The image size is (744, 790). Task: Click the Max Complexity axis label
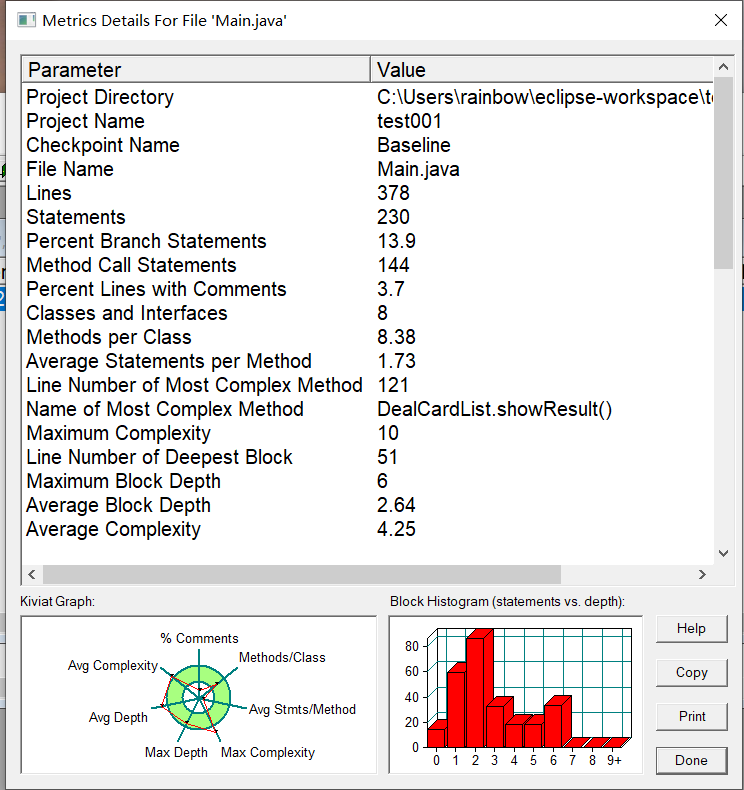(268, 753)
